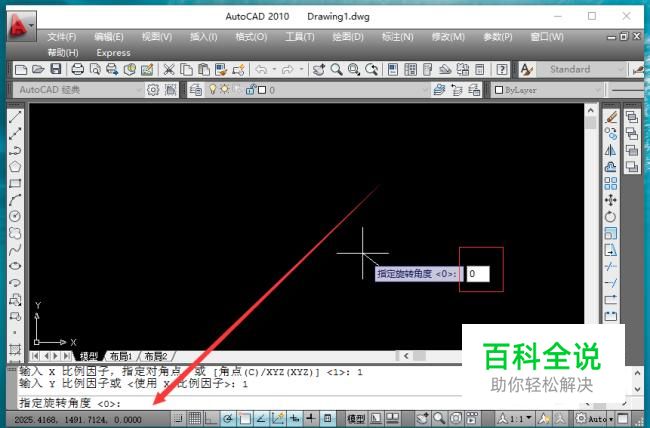The image size is (650, 428).
Task: Open the annotation scale 1:1 dropdown
Action: pos(514,419)
